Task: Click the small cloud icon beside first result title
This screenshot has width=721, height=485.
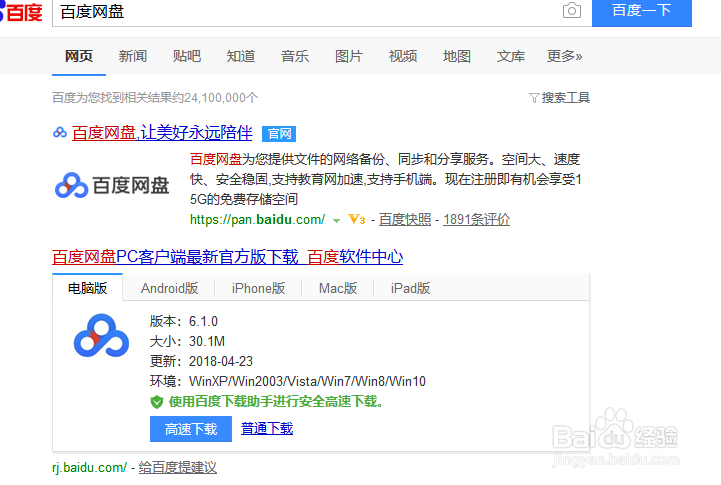Action: point(60,133)
